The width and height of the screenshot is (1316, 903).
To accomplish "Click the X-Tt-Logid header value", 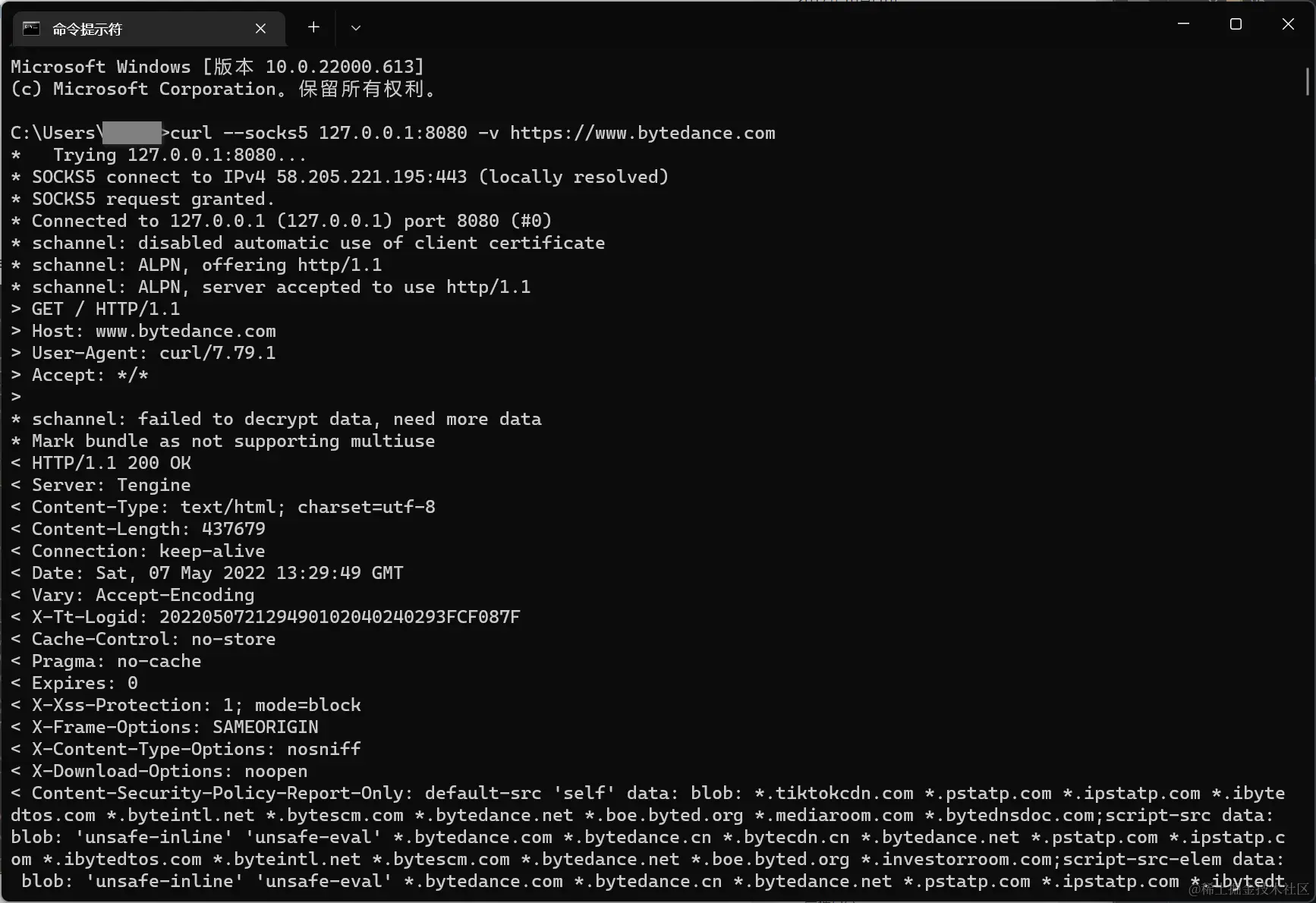I will click(x=340, y=617).
